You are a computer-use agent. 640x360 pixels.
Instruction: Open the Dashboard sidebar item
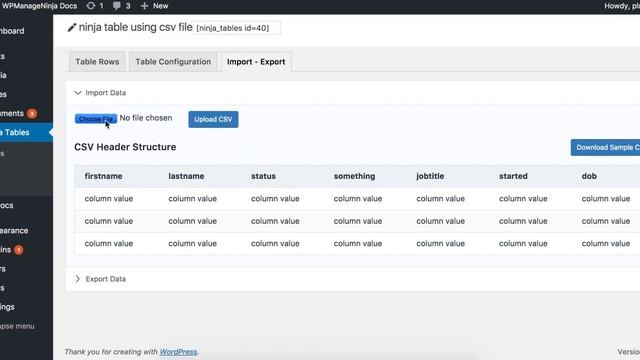click(12, 31)
